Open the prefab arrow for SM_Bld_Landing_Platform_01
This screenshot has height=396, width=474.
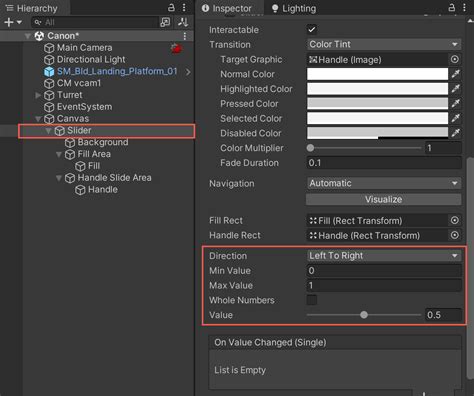(x=188, y=72)
